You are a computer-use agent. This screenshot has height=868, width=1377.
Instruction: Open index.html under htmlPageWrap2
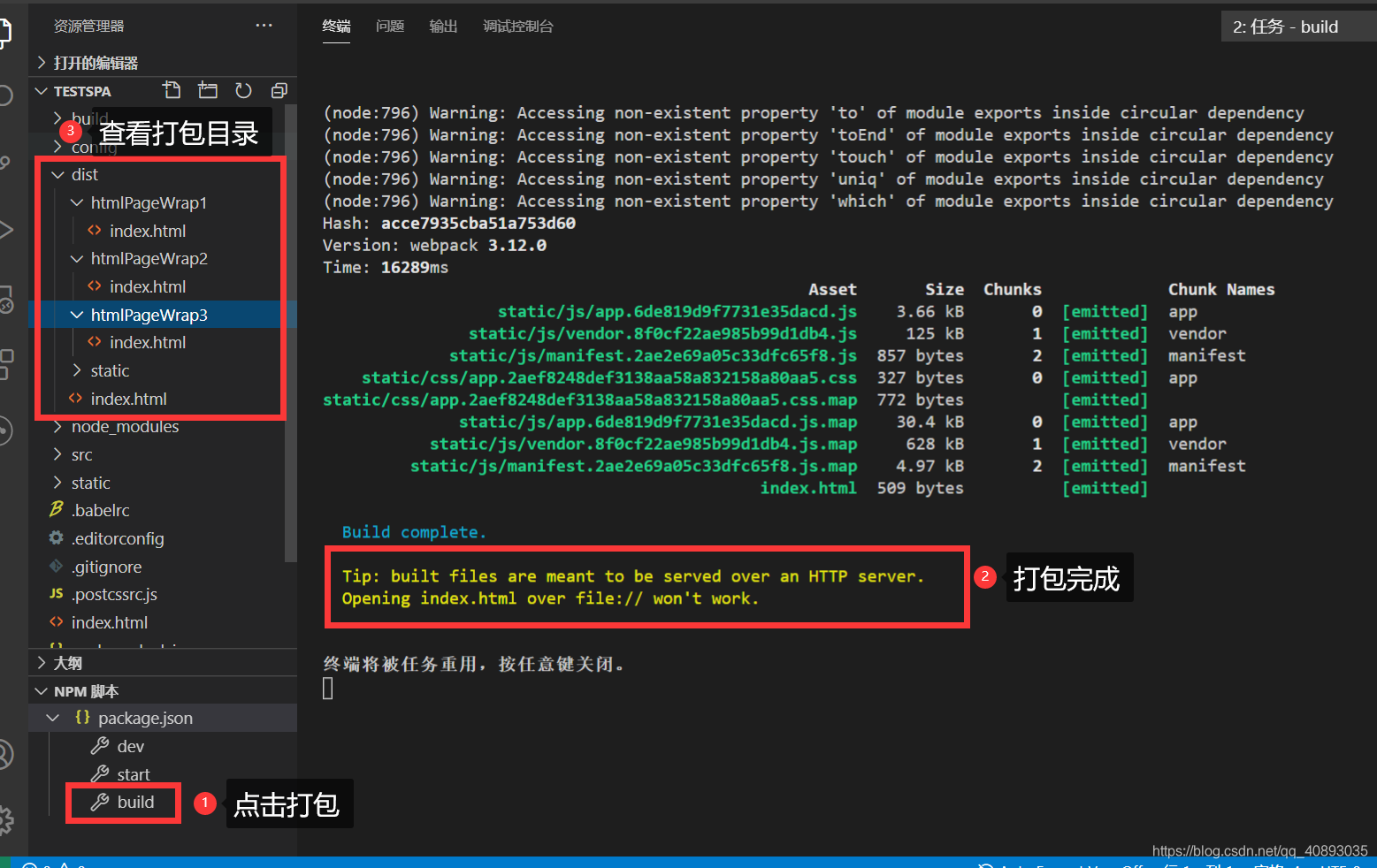148,286
